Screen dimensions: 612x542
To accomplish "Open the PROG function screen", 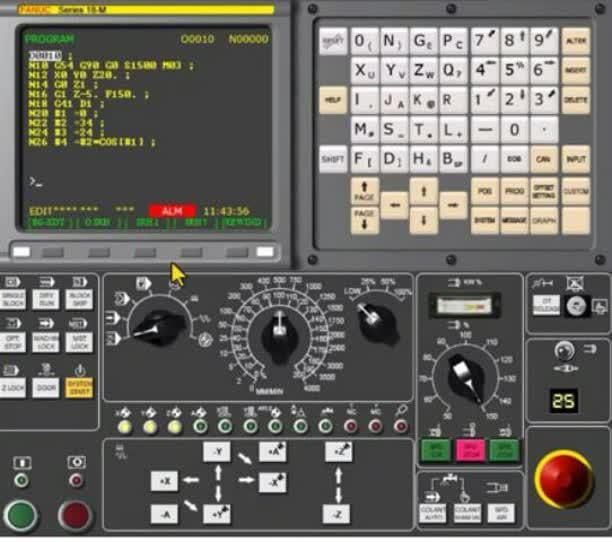I will [514, 191].
